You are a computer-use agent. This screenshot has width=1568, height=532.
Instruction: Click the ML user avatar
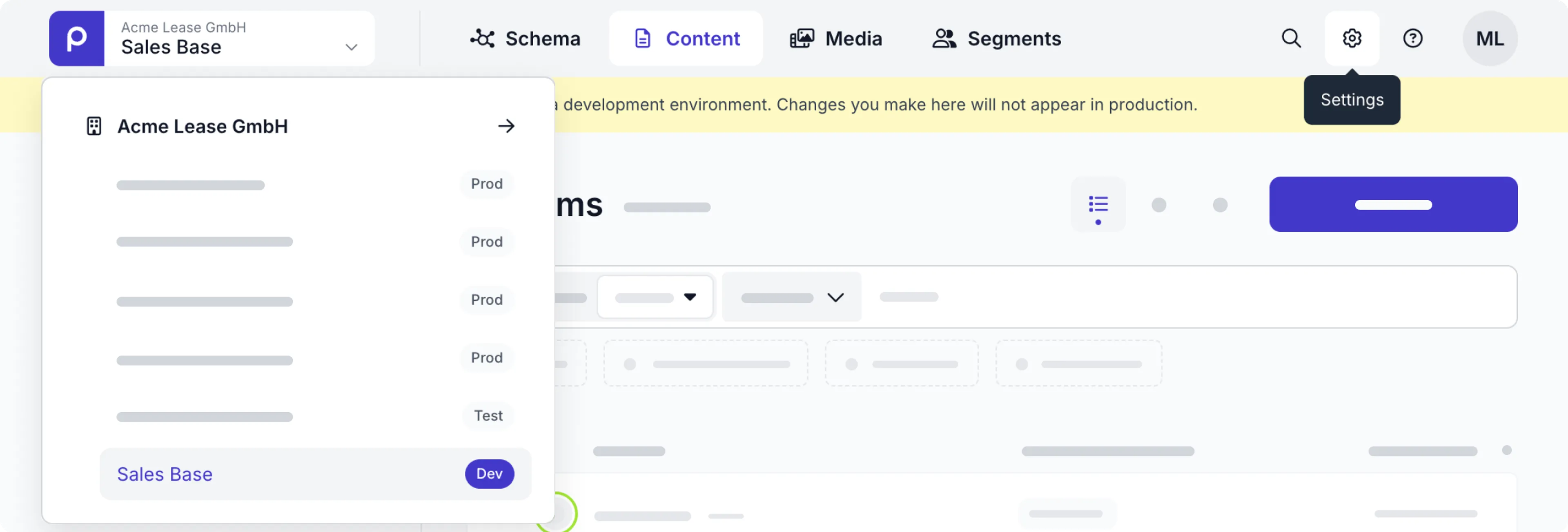tap(1489, 38)
